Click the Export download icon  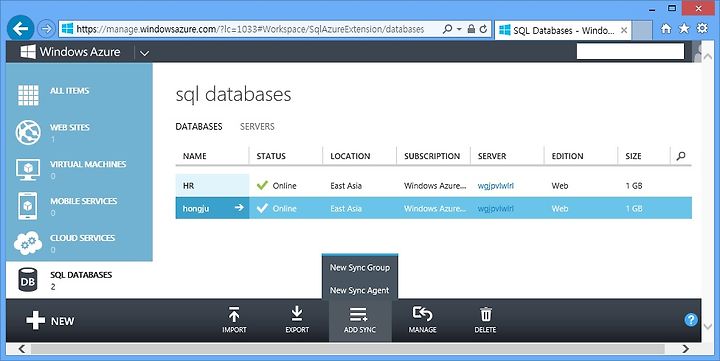point(297,314)
